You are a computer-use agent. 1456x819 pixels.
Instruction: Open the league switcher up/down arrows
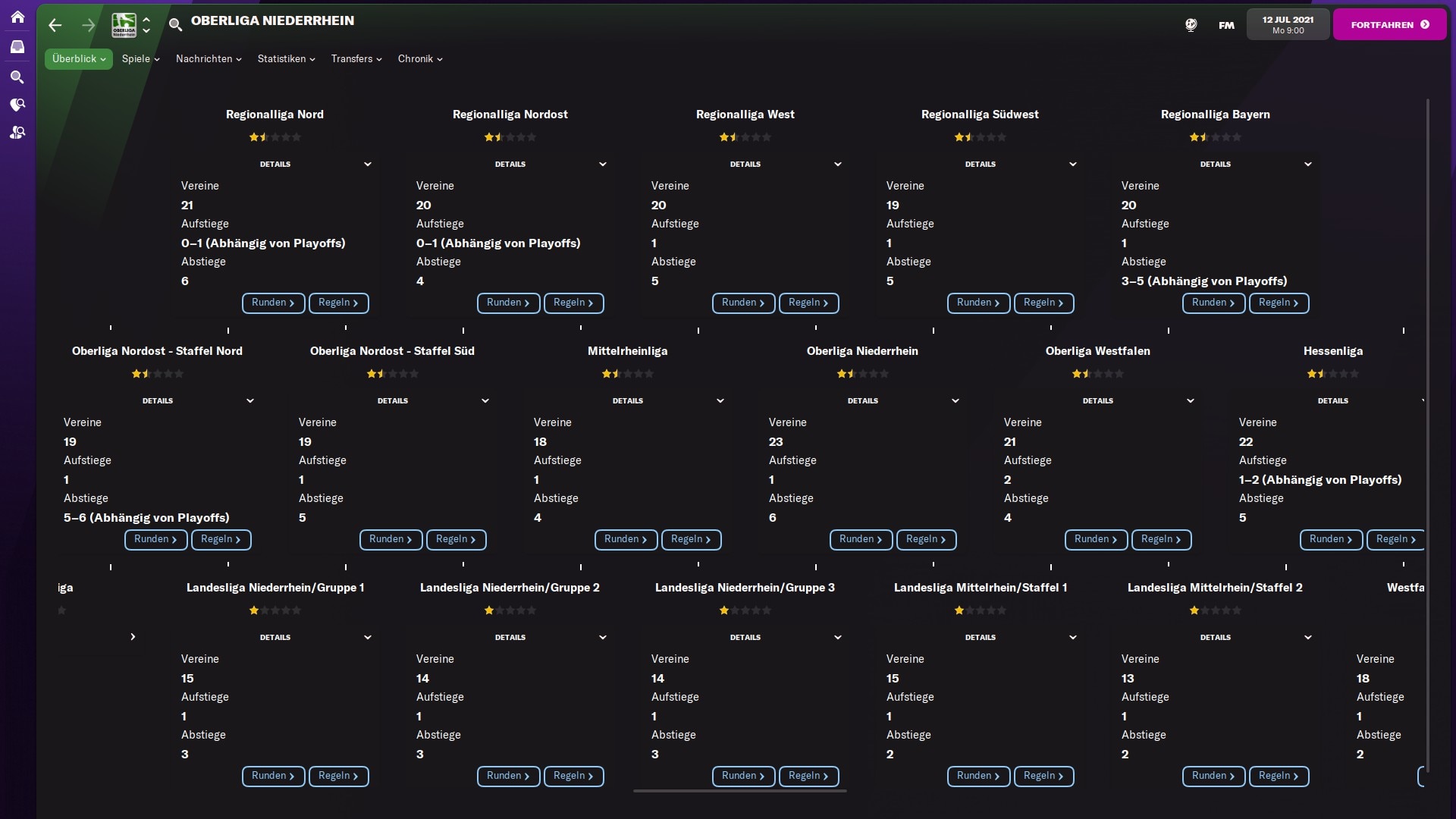click(146, 25)
